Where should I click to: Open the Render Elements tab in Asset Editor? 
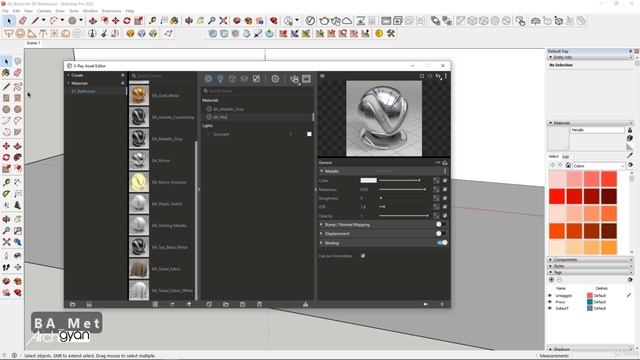click(244, 79)
